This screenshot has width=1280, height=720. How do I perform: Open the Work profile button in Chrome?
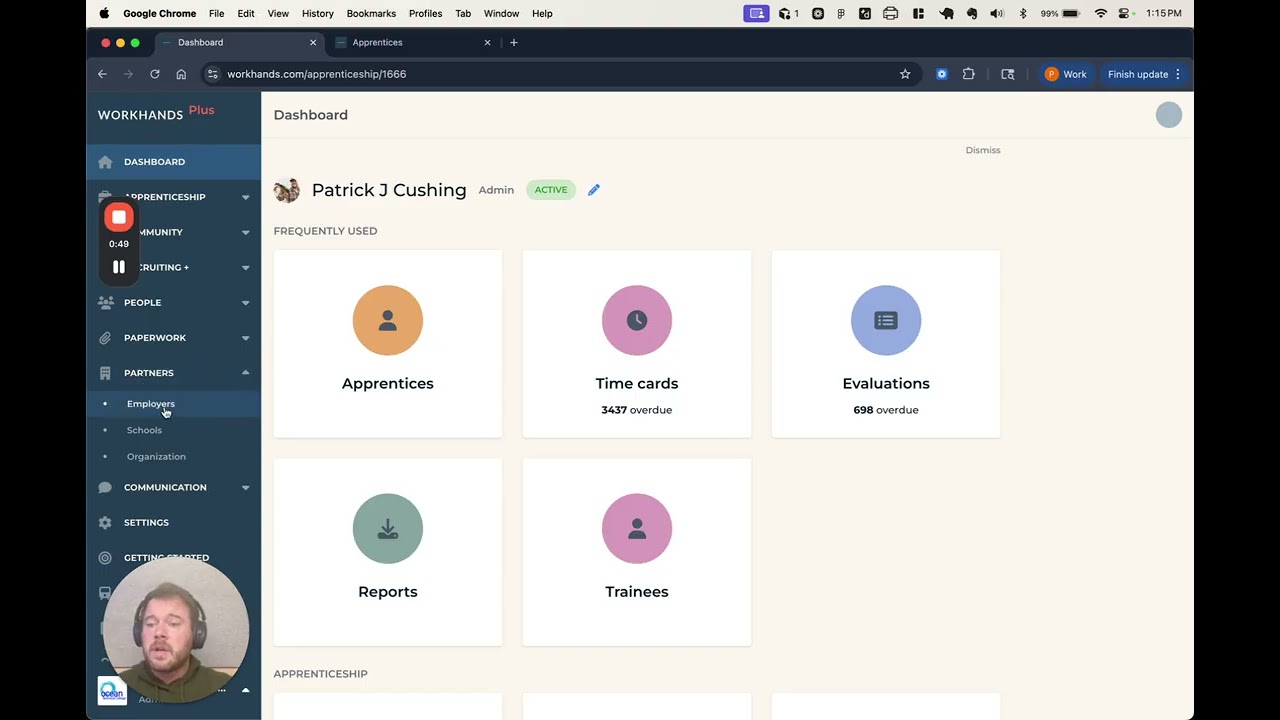tap(1066, 74)
